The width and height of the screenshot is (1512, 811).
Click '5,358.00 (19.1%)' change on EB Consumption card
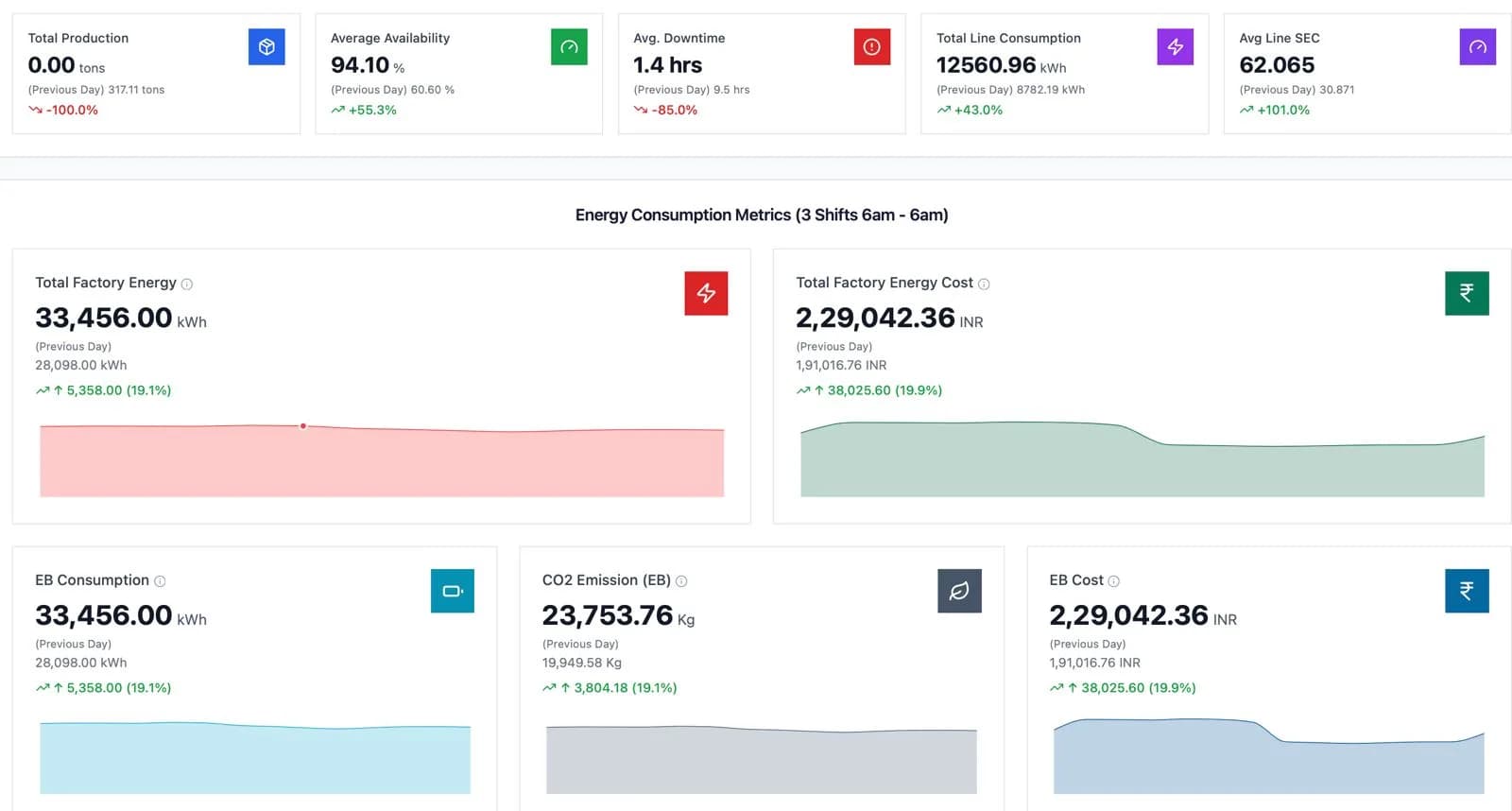coord(119,688)
